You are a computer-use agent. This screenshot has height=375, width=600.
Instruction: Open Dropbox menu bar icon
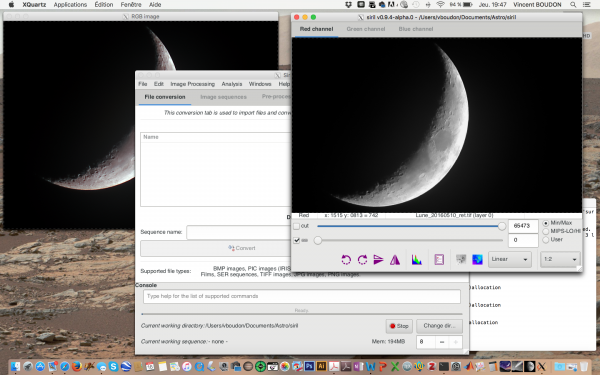pos(349,5)
